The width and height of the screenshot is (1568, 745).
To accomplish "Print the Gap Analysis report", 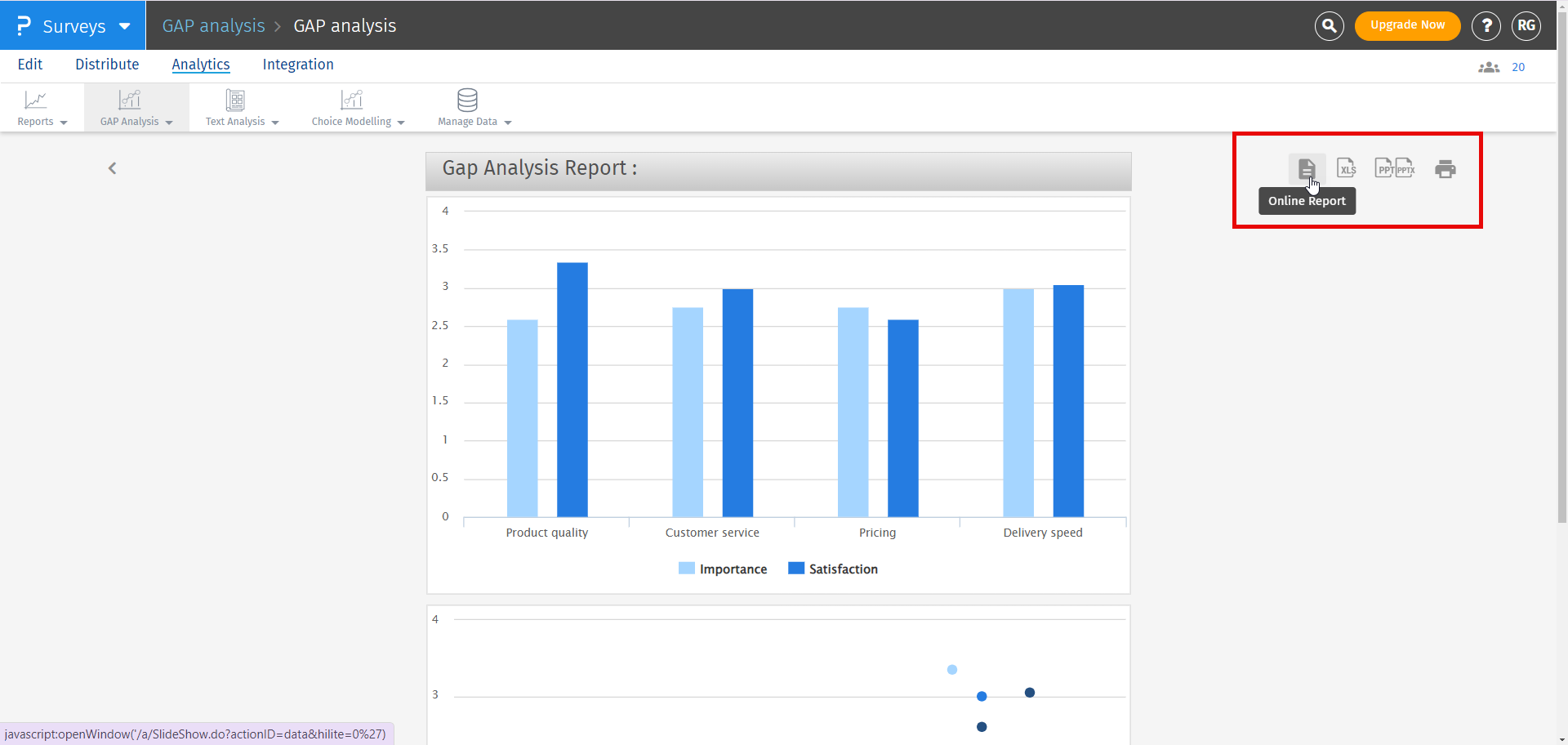I will point(1445,168).
